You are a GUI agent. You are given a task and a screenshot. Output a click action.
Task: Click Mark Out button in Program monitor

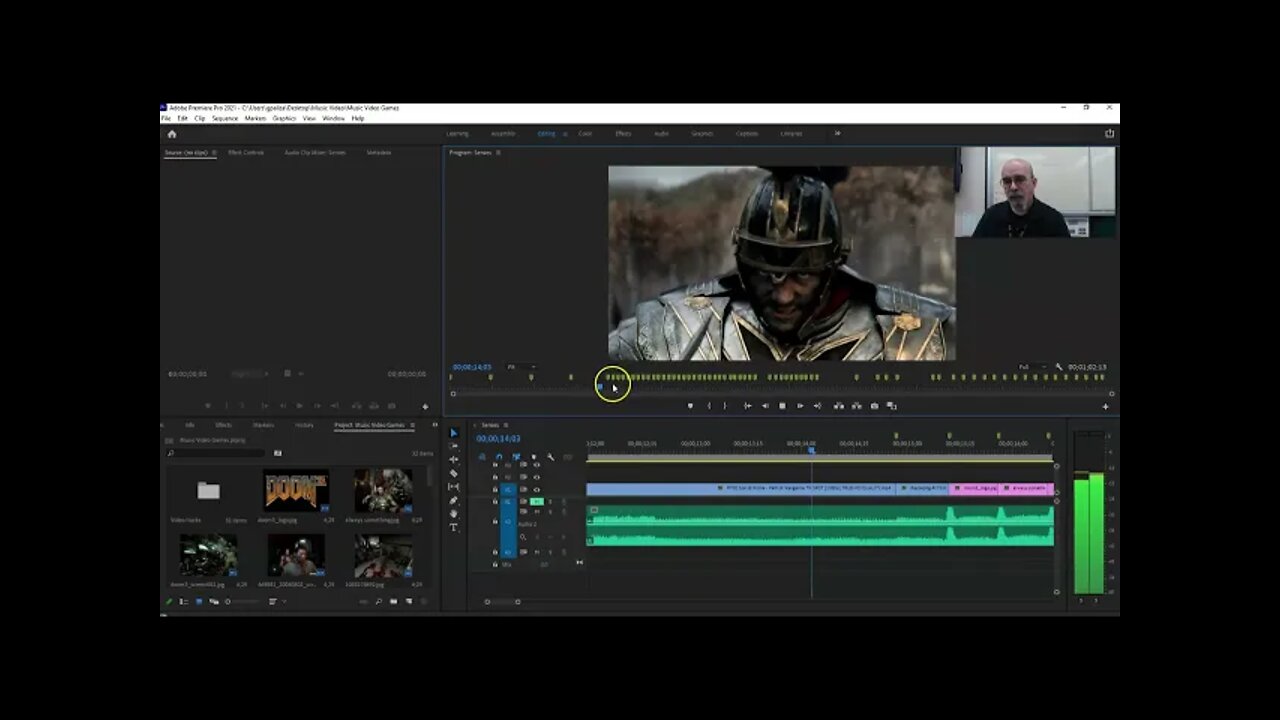click(x=725, y=406)
